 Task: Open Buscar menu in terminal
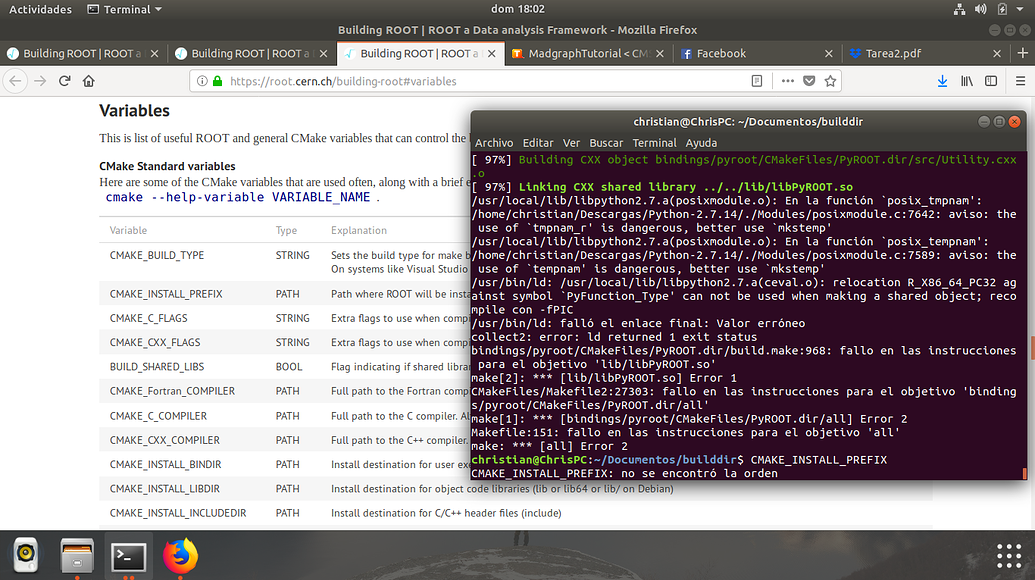tap(606, 143)
